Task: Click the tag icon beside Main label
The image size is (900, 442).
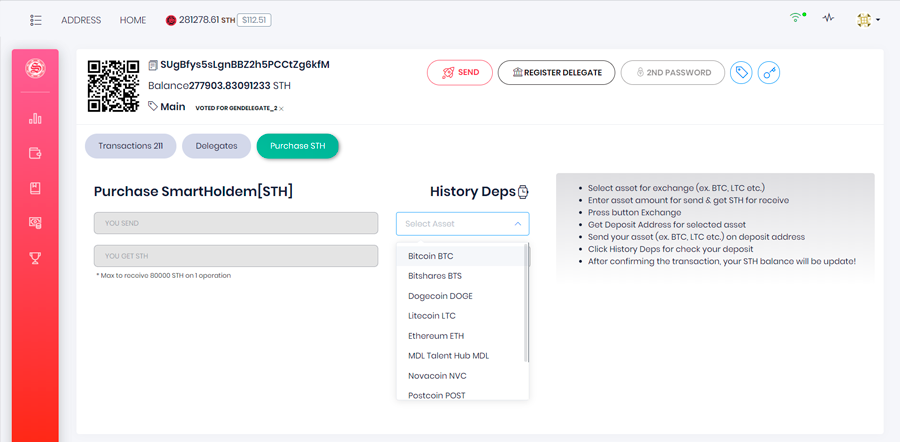Action: (153, 106)
